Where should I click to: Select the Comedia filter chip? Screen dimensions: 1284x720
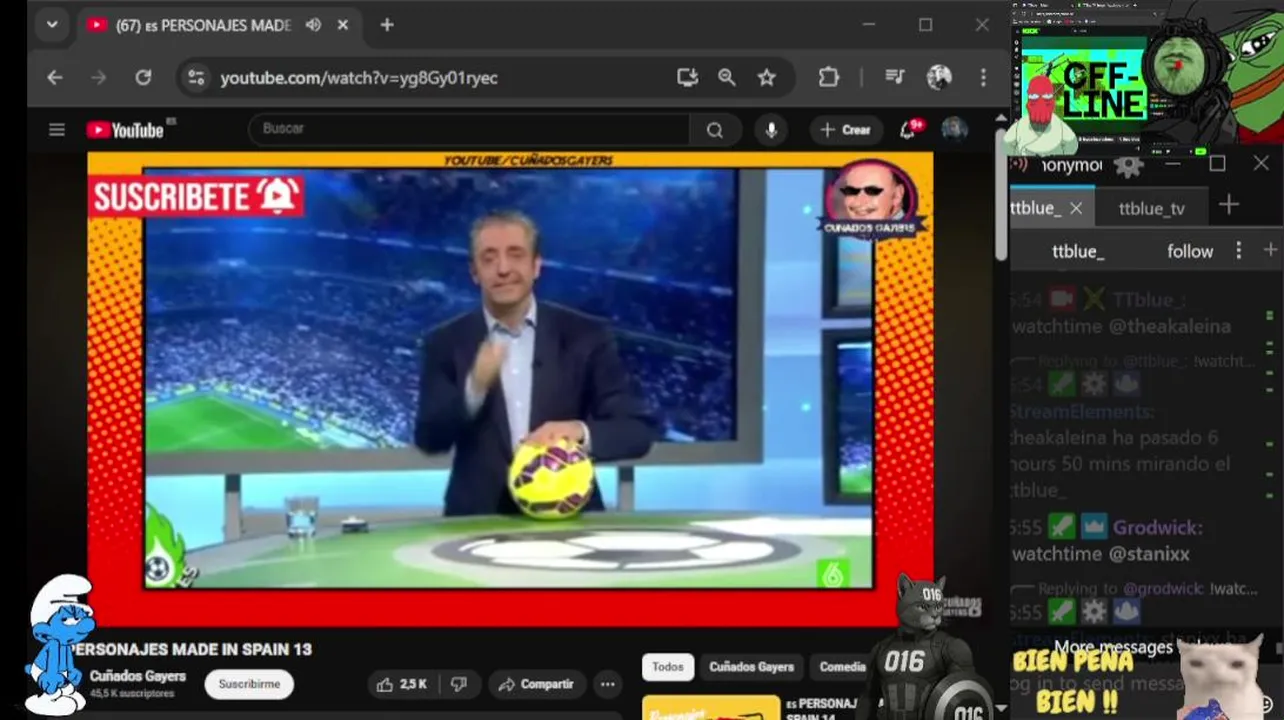[x=842, y=667]
